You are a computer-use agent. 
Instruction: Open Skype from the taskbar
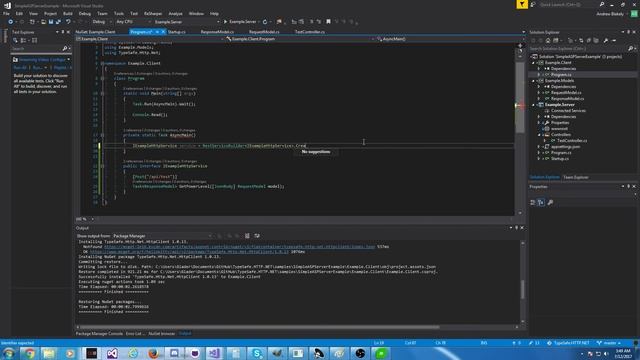point(257,353)
